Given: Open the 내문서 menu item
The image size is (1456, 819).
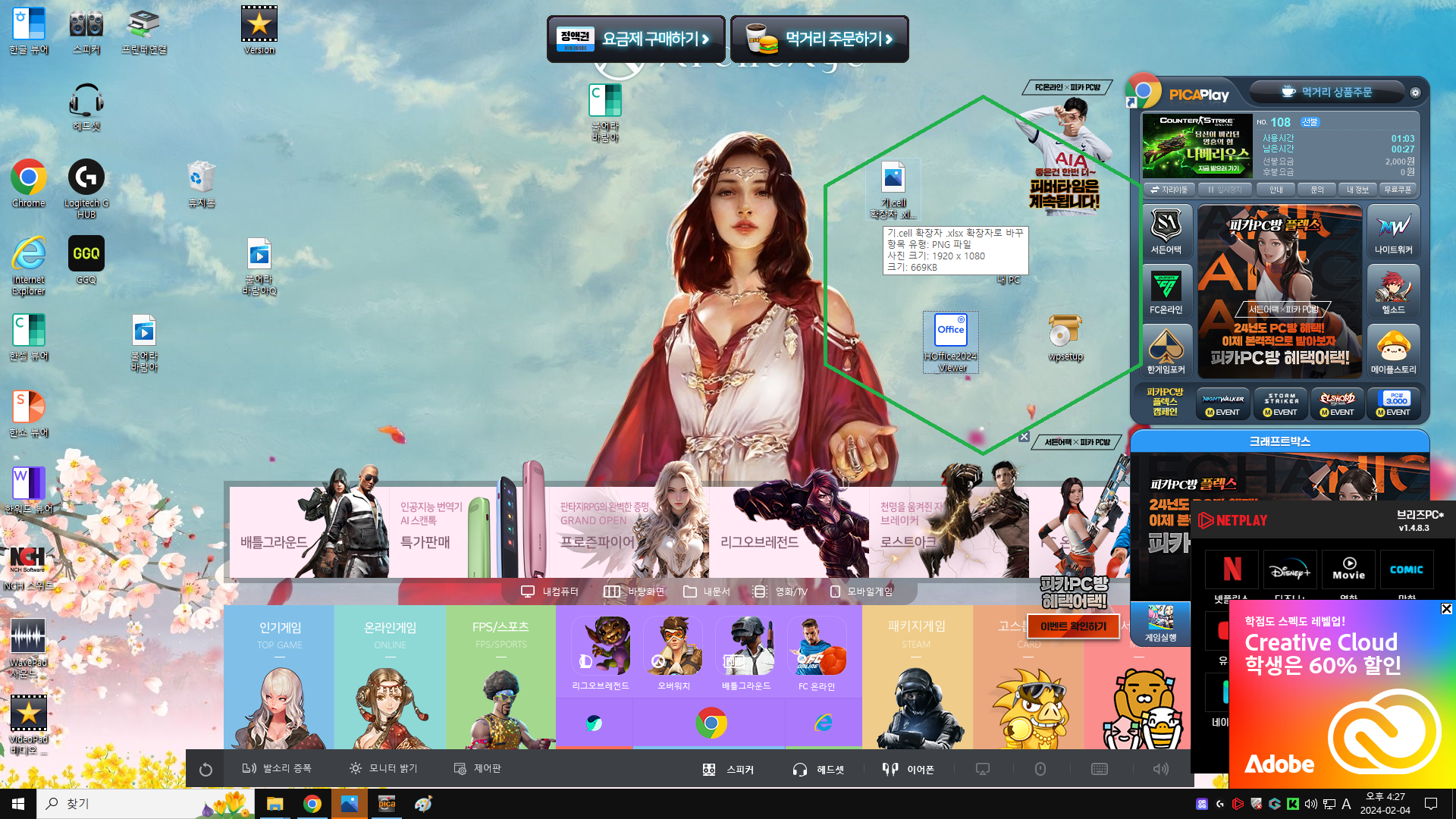Looking at the screenshot, I should [707, 591].
